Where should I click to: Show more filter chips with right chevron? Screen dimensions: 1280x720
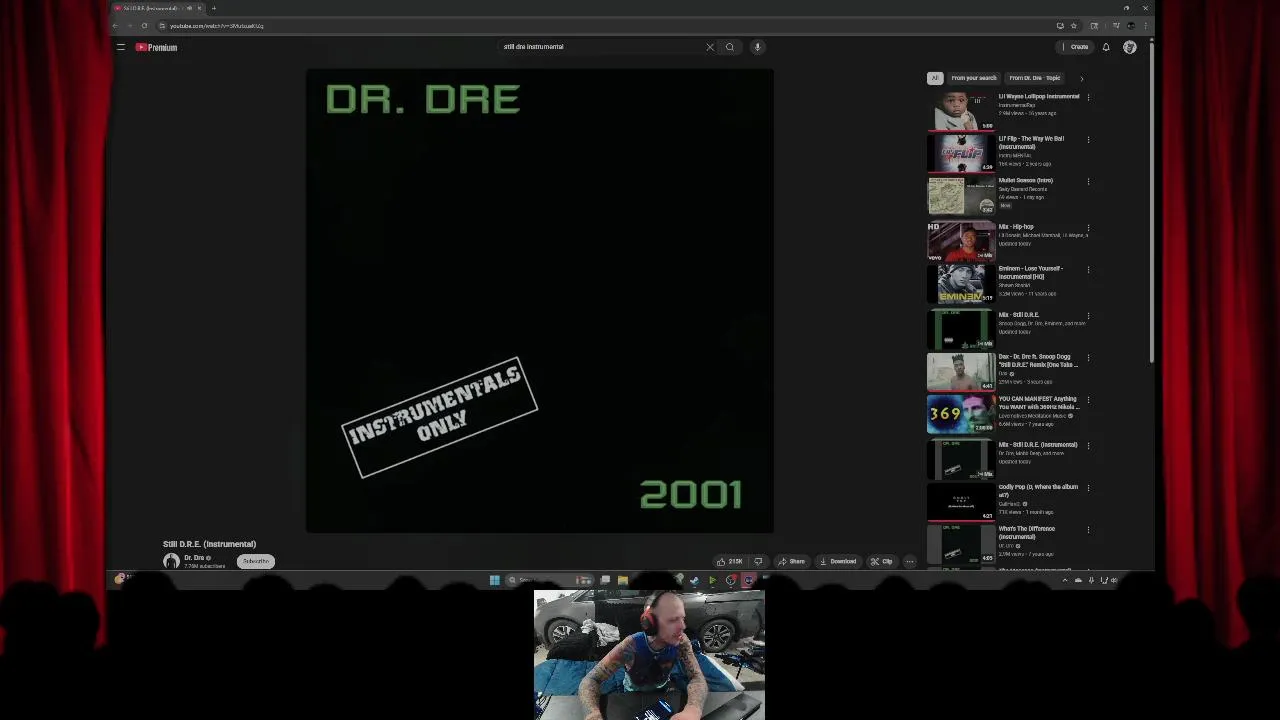(1081, 78)
